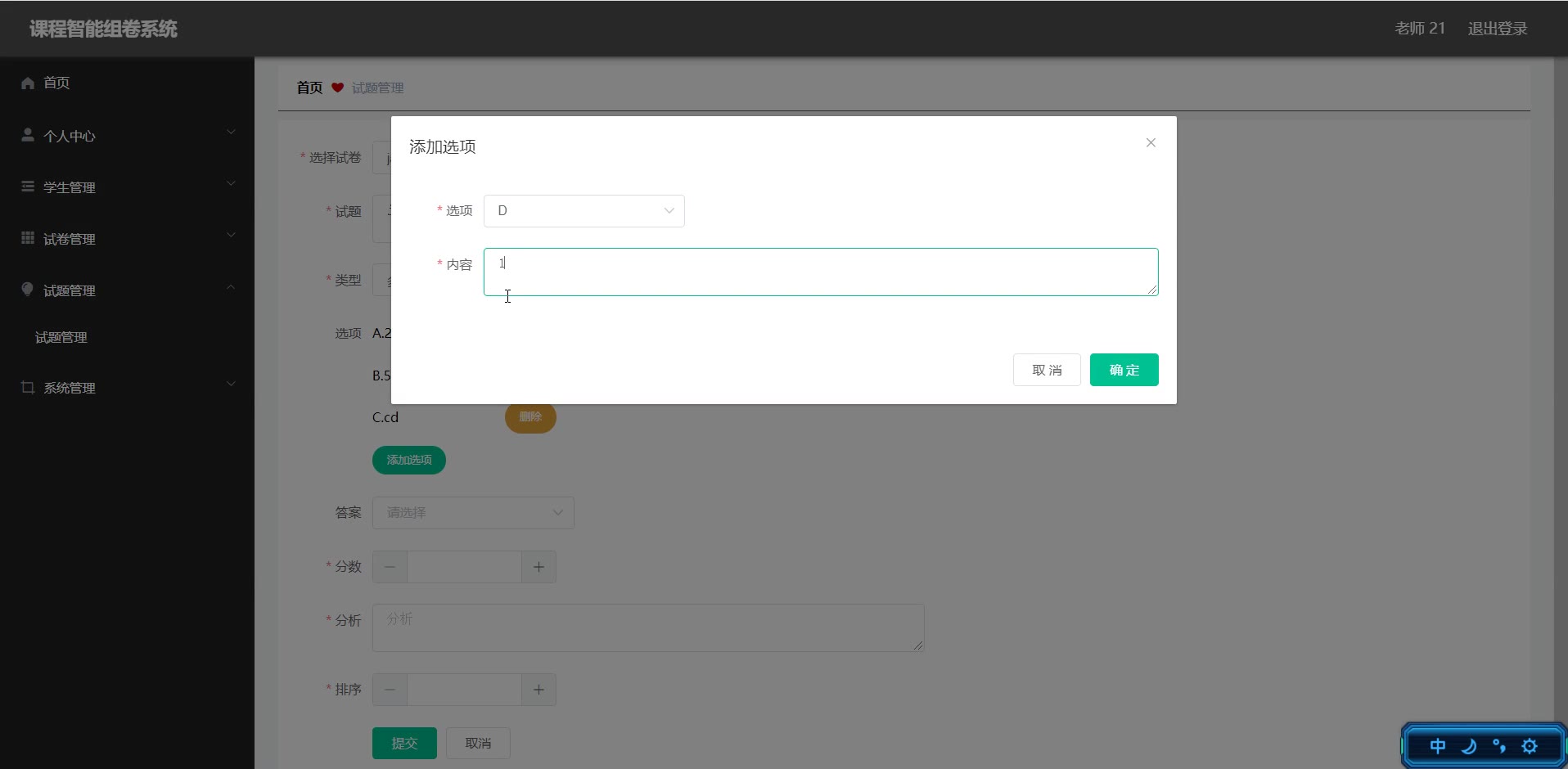
Task: Open the 答案 请选择 dropdown
Action: point(473,513)
